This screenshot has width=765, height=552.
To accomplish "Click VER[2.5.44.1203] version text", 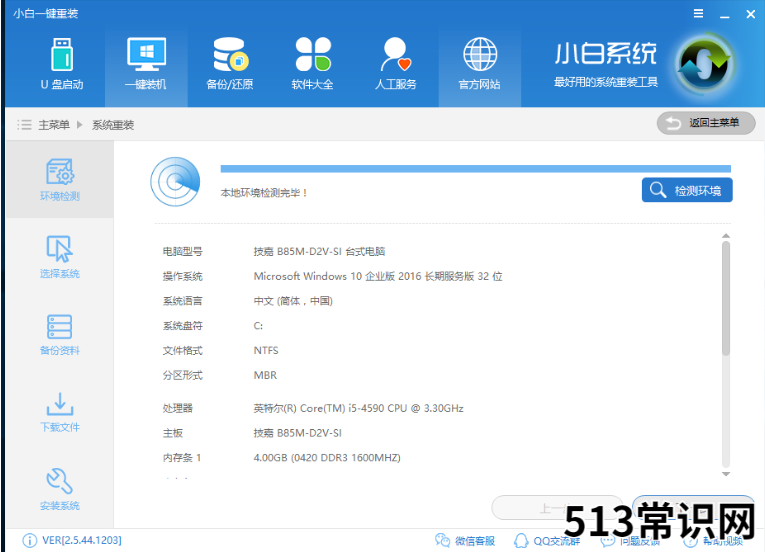I will pyautogui.click(x=82, y=540).
